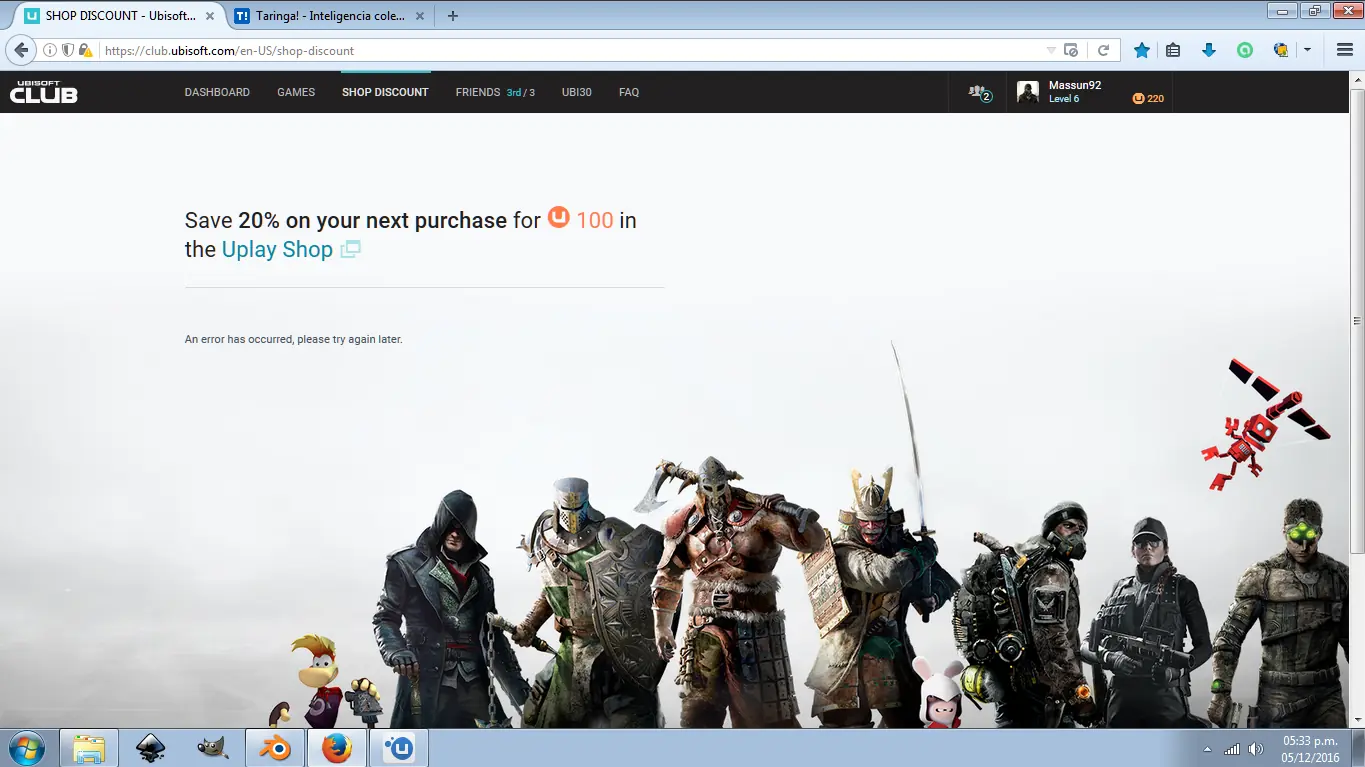Open Windows Explorer folder in taskbar
Screen dimensions: 1365x767
(89, 748)
